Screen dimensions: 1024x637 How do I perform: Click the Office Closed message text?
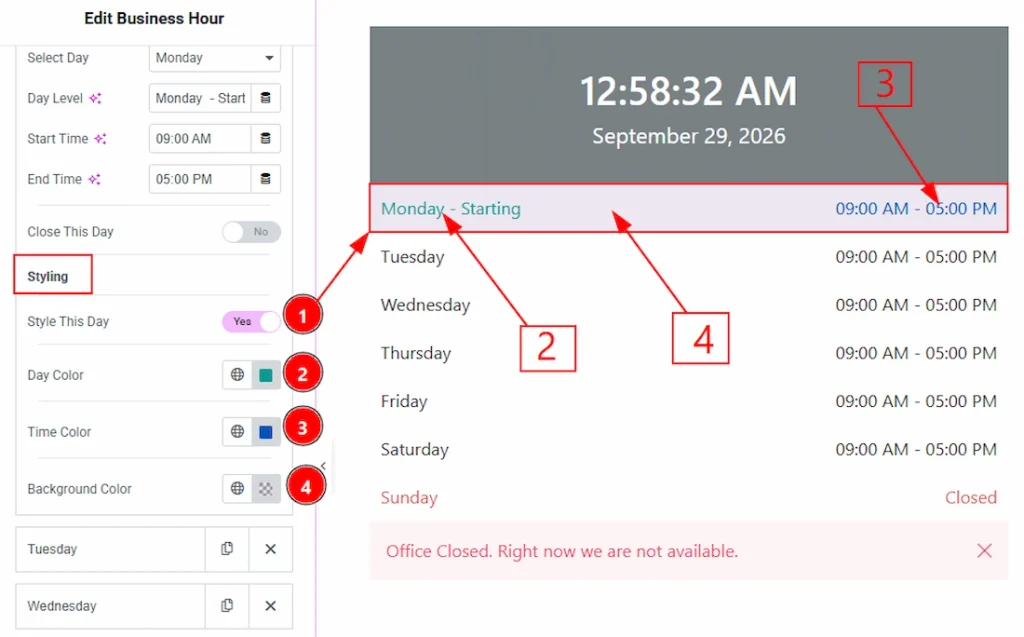(x=562, y=551)
